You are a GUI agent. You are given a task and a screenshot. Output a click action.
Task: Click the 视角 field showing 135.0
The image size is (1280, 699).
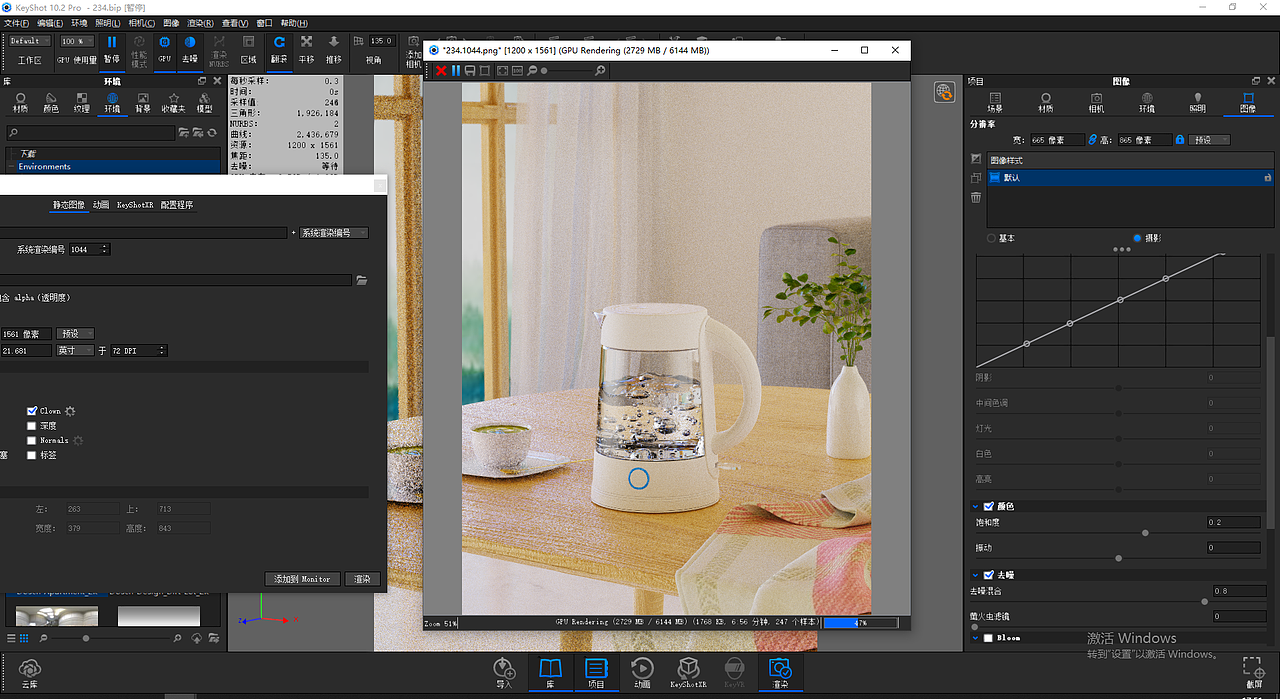tap(380, 41)
